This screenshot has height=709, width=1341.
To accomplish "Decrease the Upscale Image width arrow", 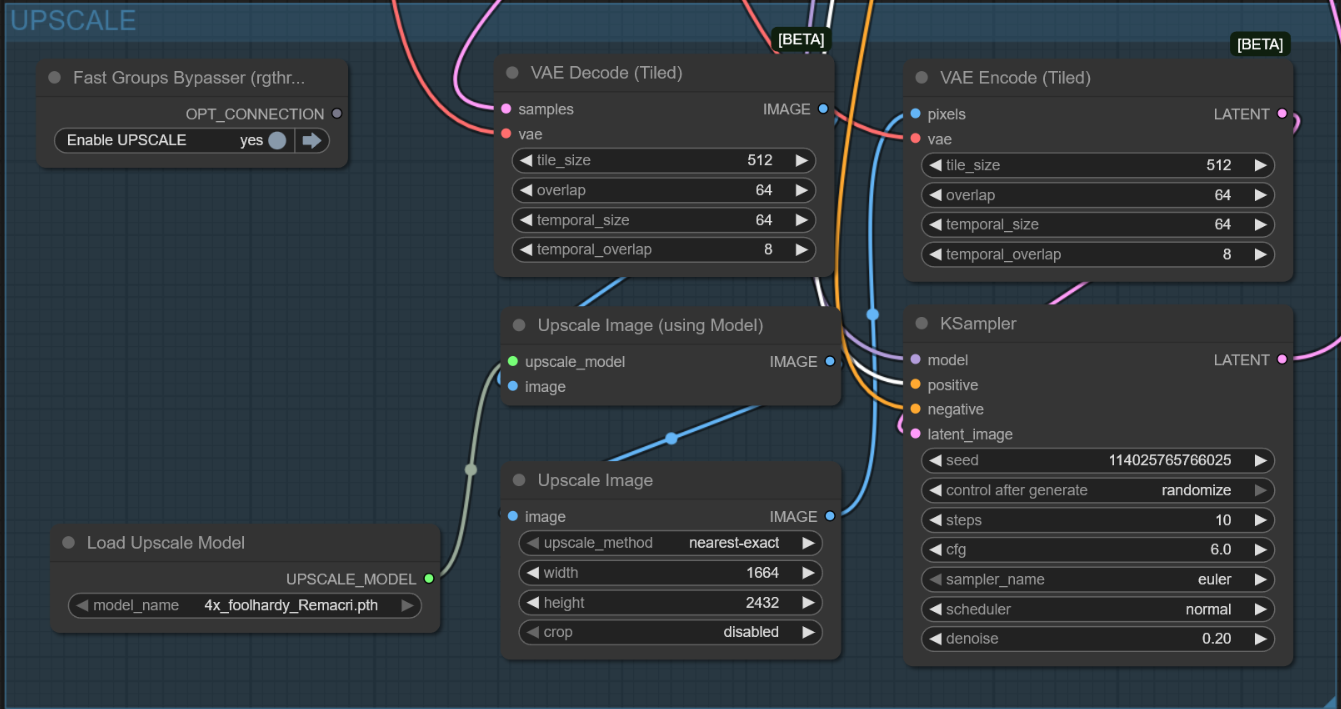I will 531,573.
